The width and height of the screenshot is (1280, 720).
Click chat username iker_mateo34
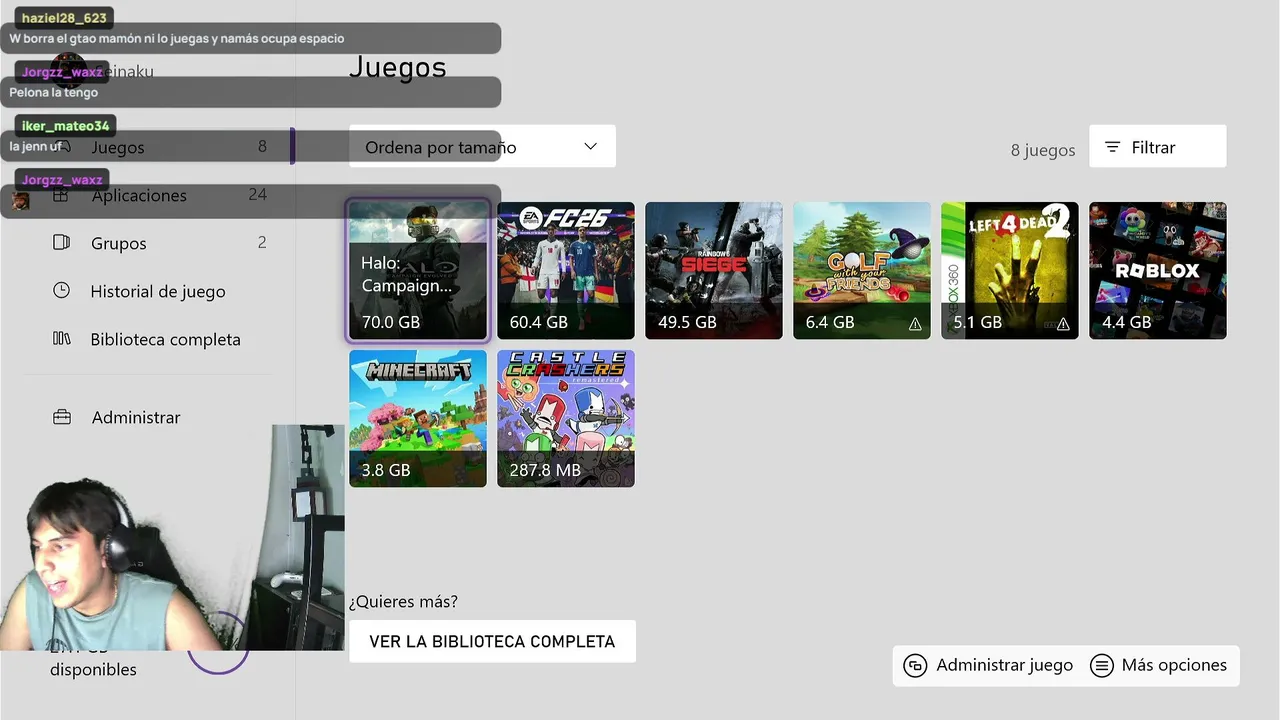point(66,126)
